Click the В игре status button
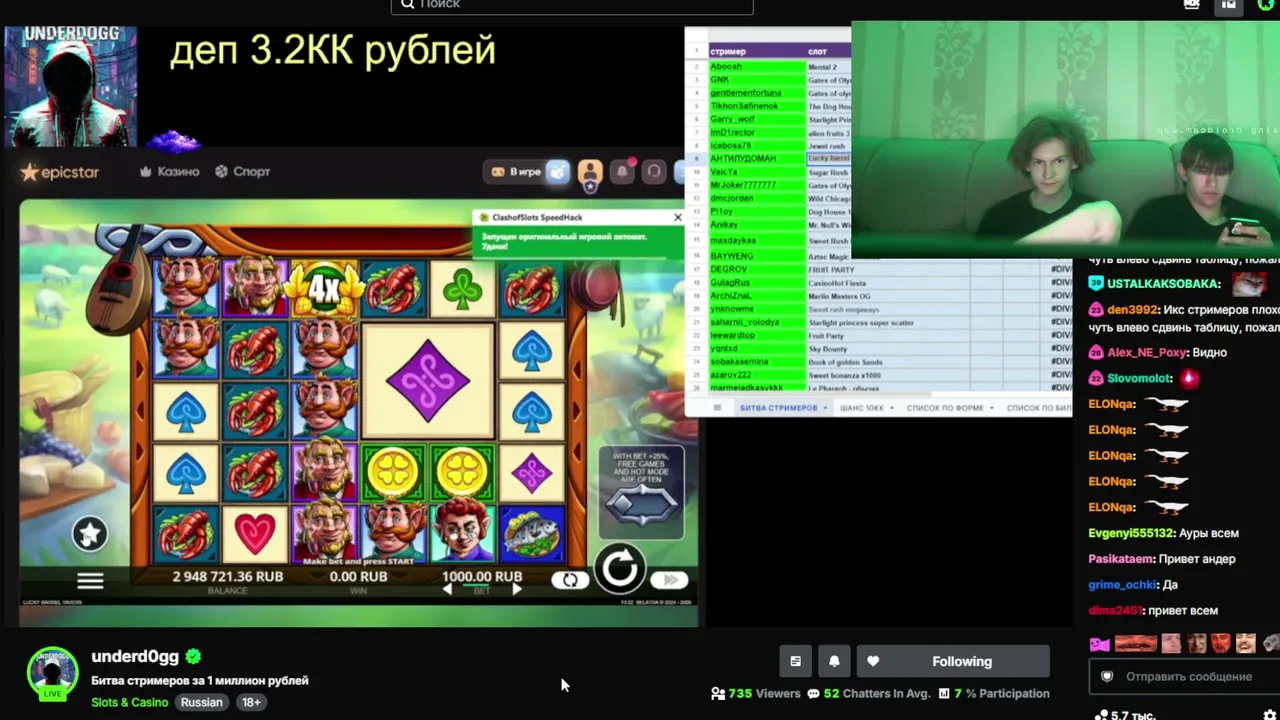This screenshot has width=1280, height=720. pyautogui.click(x=516, y=172)
